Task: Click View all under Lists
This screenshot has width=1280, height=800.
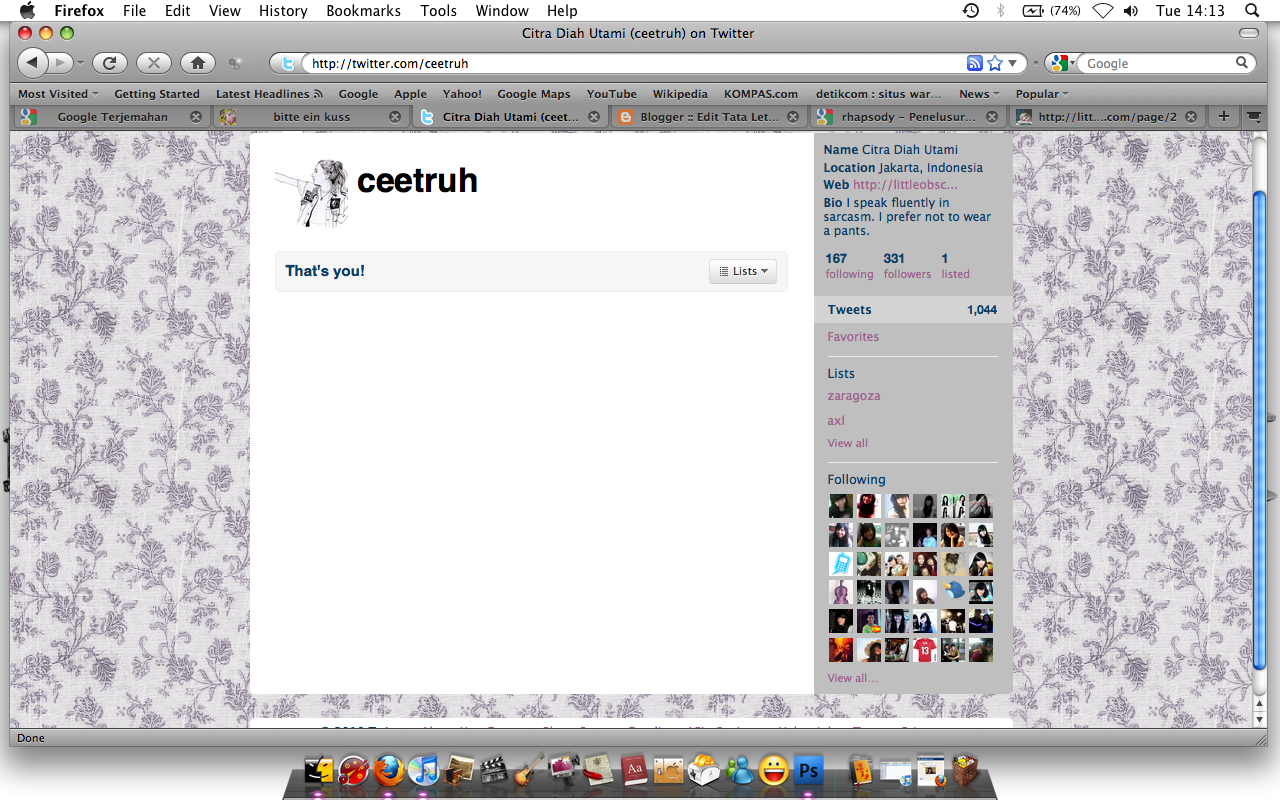Action: click(x=847, y=443)
